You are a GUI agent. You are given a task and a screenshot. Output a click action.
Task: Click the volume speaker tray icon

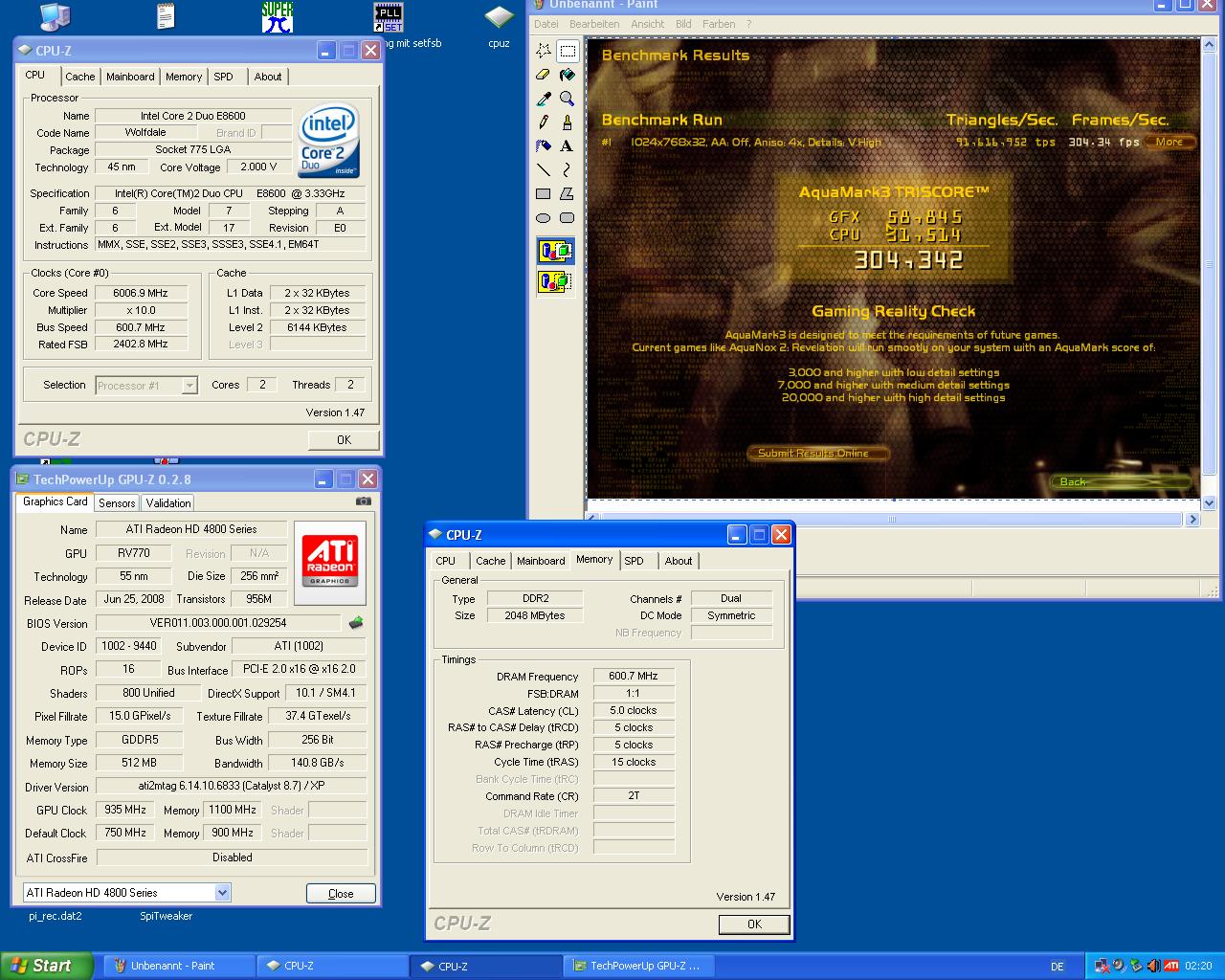(x=1153, y=966)
